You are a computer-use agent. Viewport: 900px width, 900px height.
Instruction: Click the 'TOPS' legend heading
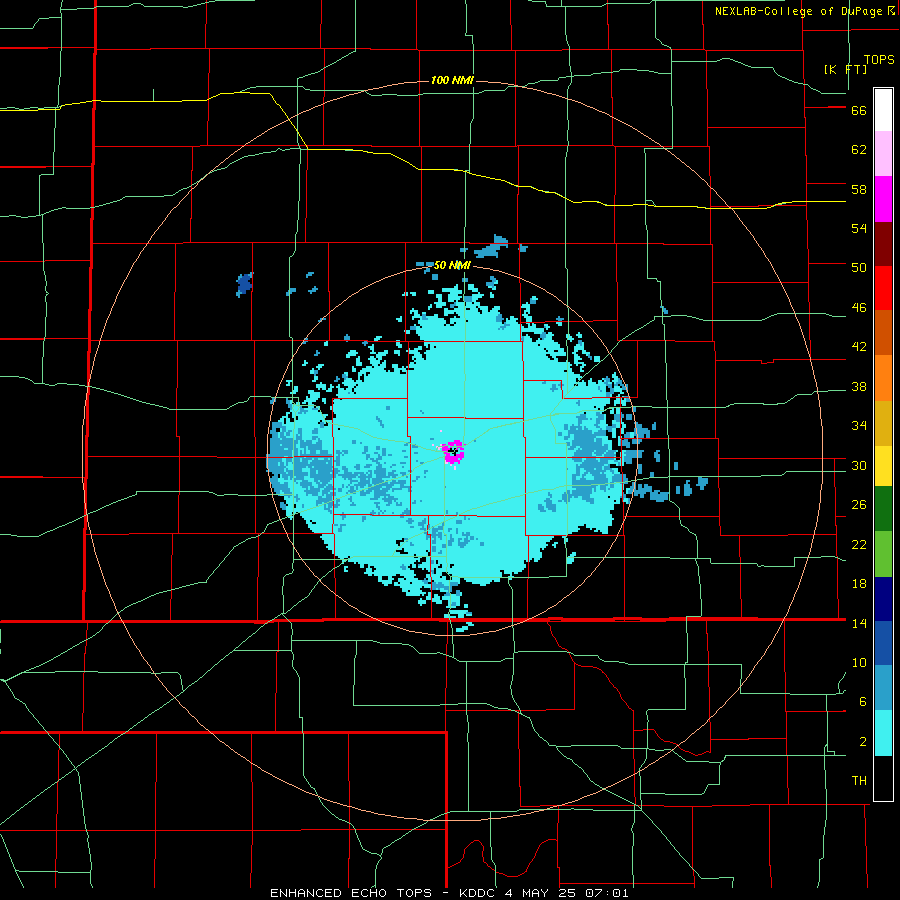point(879,59)
